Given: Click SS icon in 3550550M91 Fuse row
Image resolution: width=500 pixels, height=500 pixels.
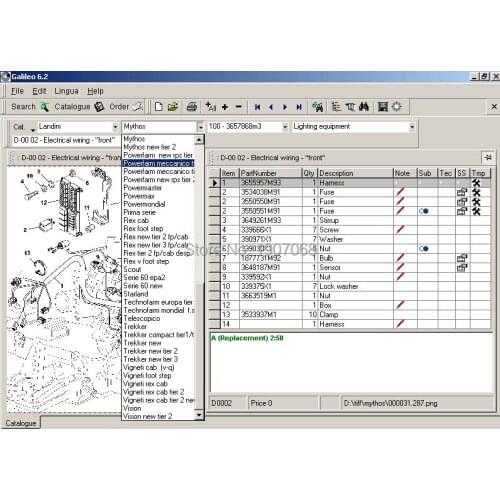Looking at the screenshot, I should click(462, 202).
